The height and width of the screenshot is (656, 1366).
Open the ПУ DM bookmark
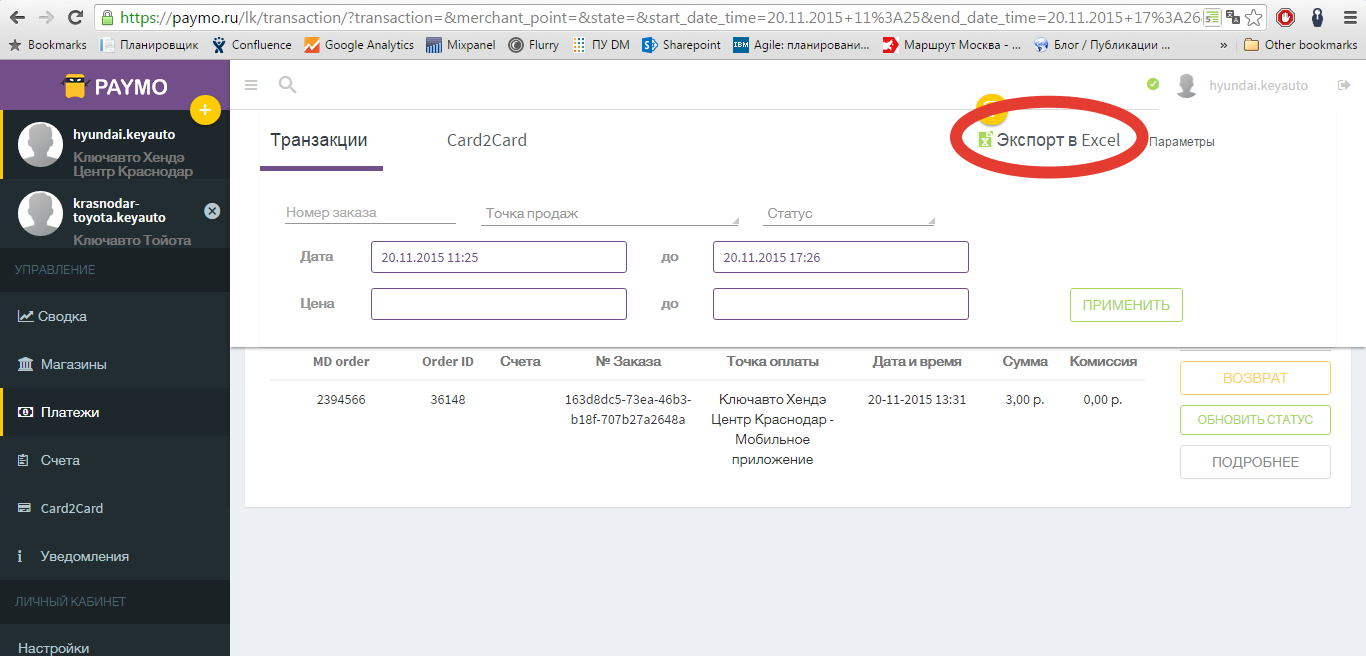click(601, 45)
